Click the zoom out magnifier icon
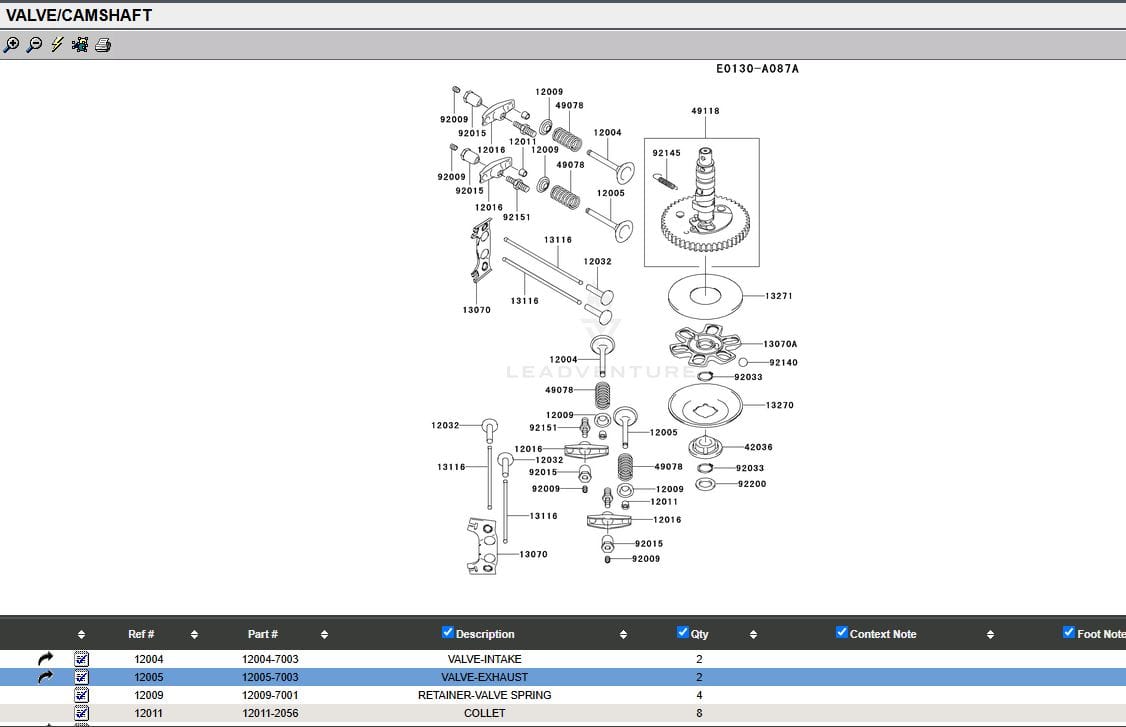The height and width of the screenshot is (727, 1126). tap(34, 44)
